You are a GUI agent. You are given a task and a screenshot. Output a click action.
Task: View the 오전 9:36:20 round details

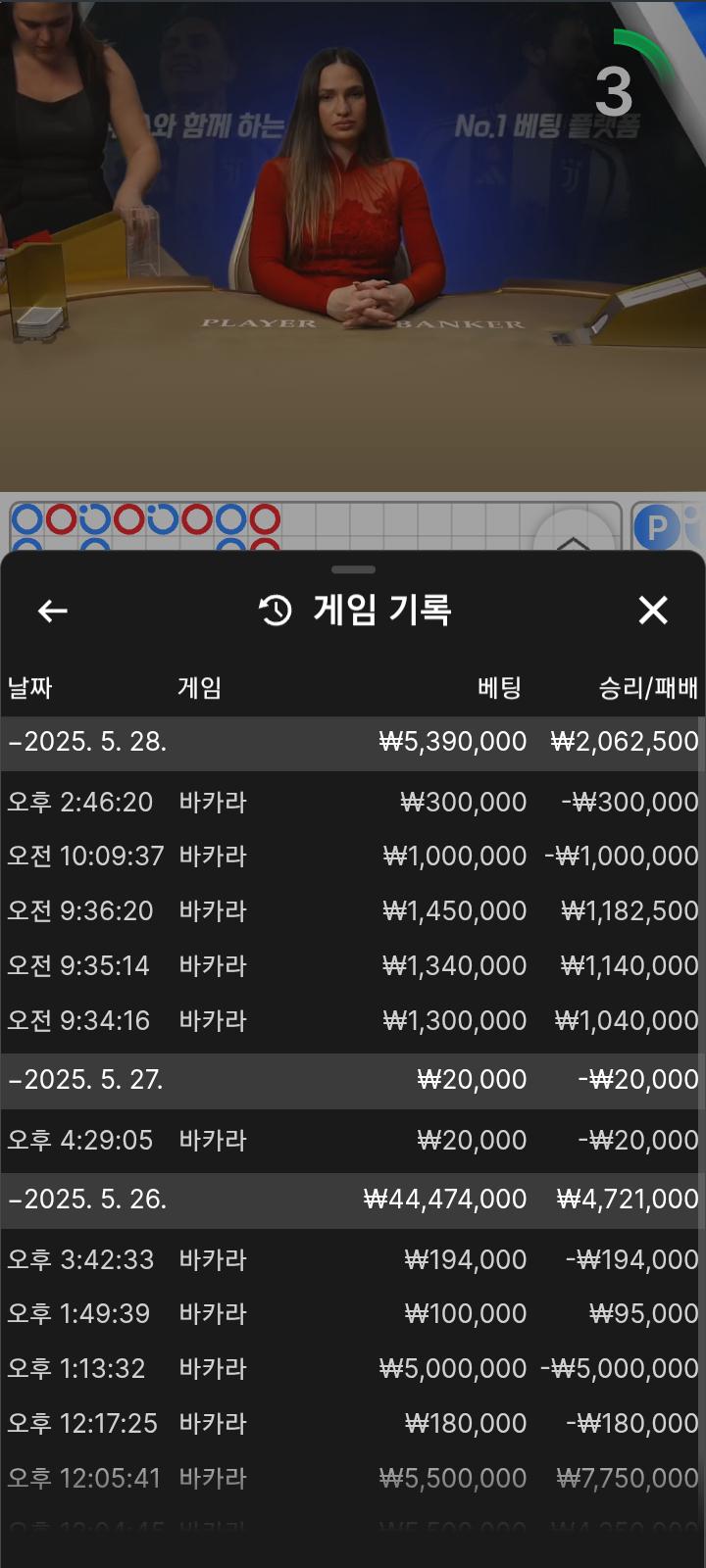click(353, 910)
